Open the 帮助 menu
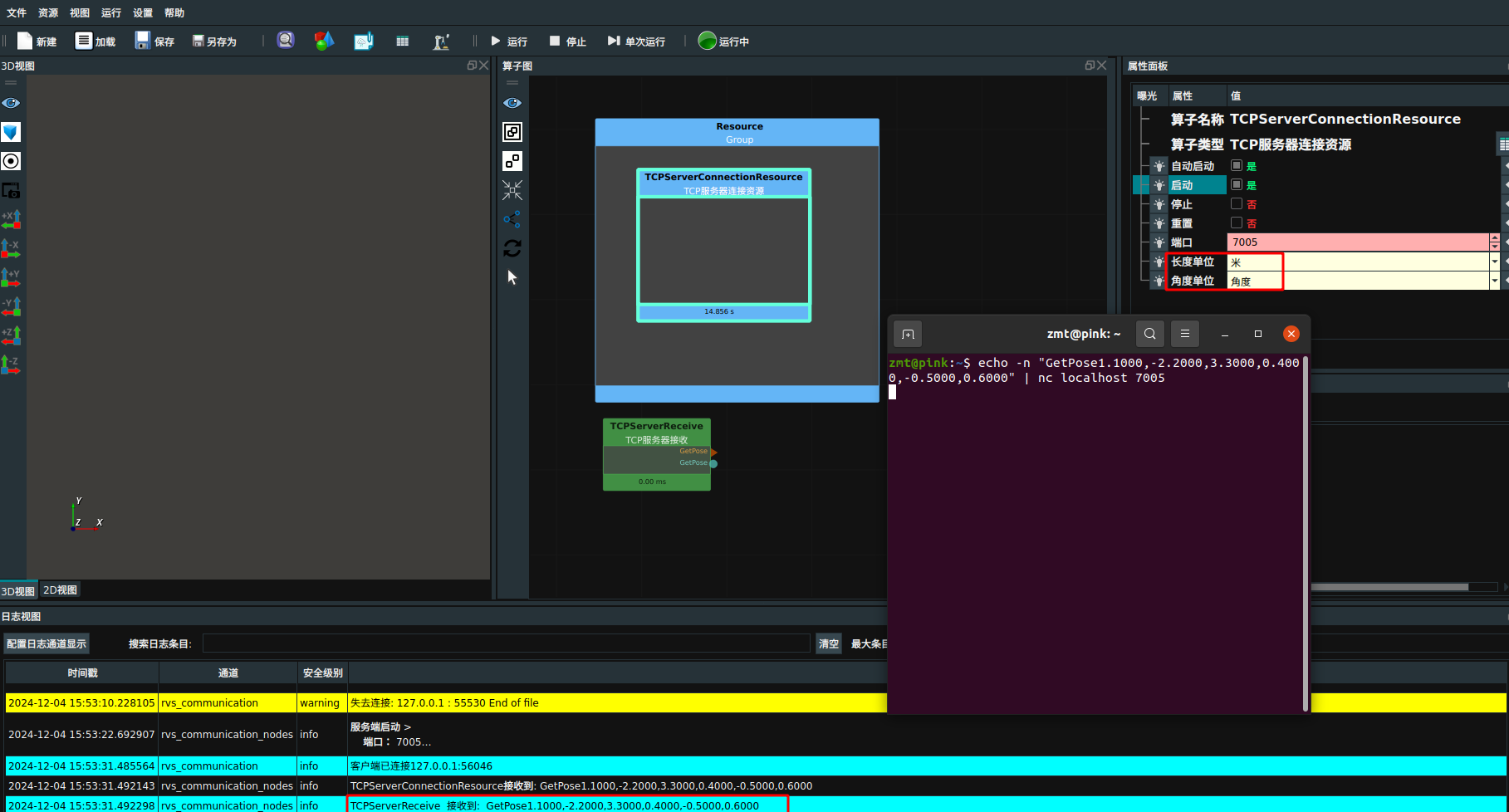 tap(174, 12)
